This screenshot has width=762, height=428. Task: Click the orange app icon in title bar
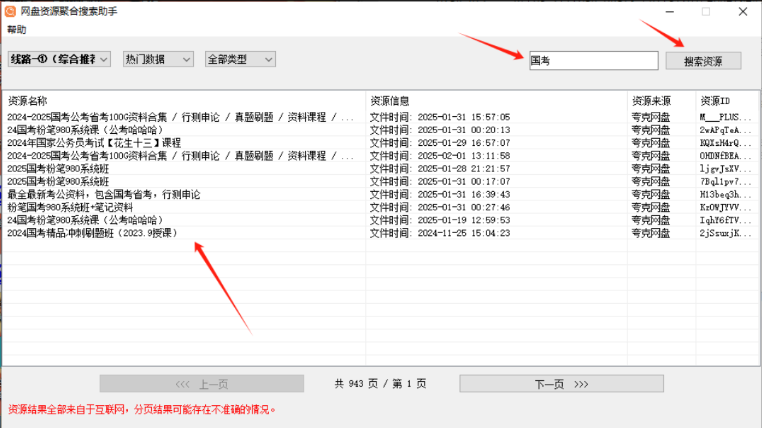pos(10,11)
